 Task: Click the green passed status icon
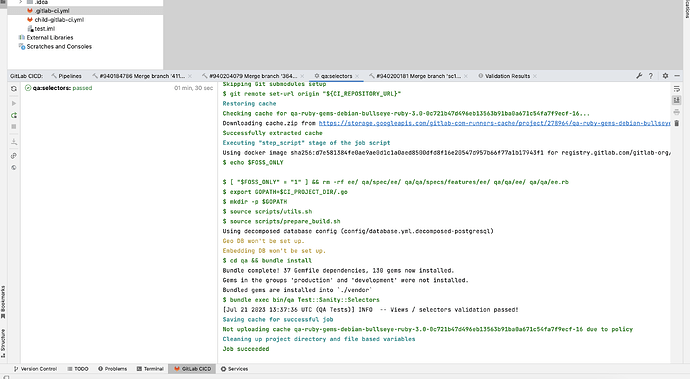click(x=28, y=88)
